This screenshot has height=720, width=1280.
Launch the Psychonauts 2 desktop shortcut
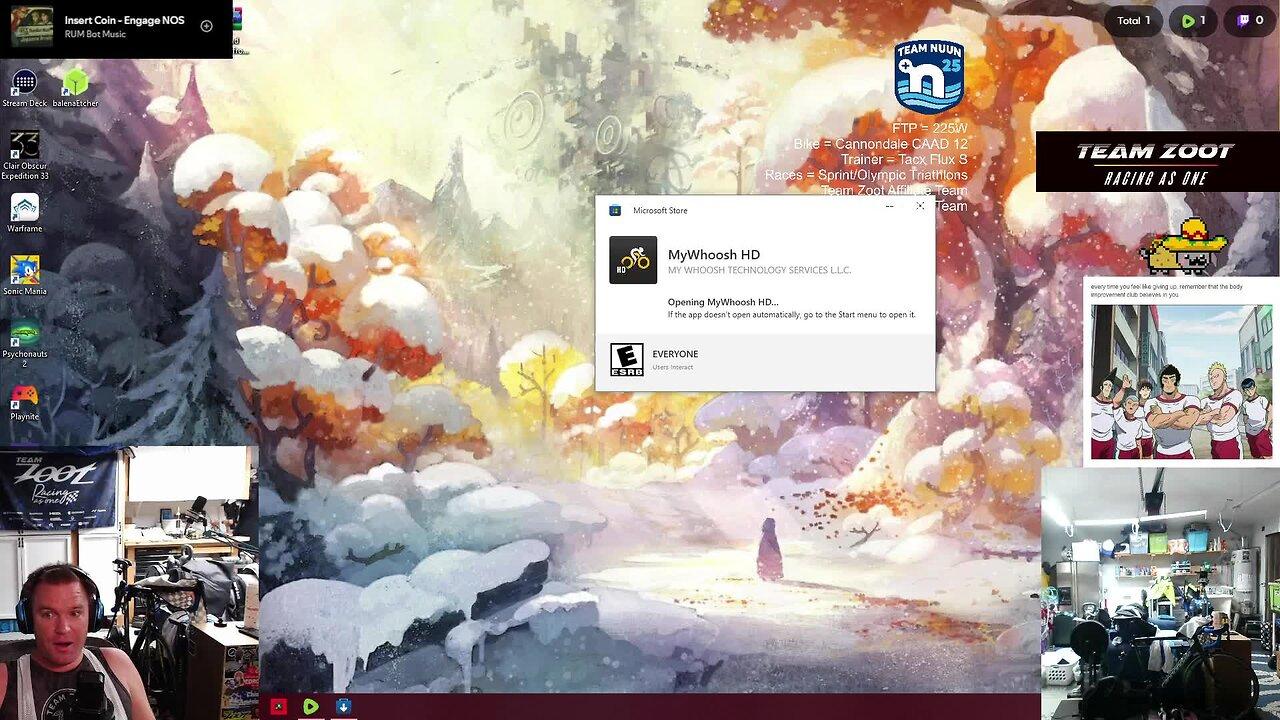[24, 342]
